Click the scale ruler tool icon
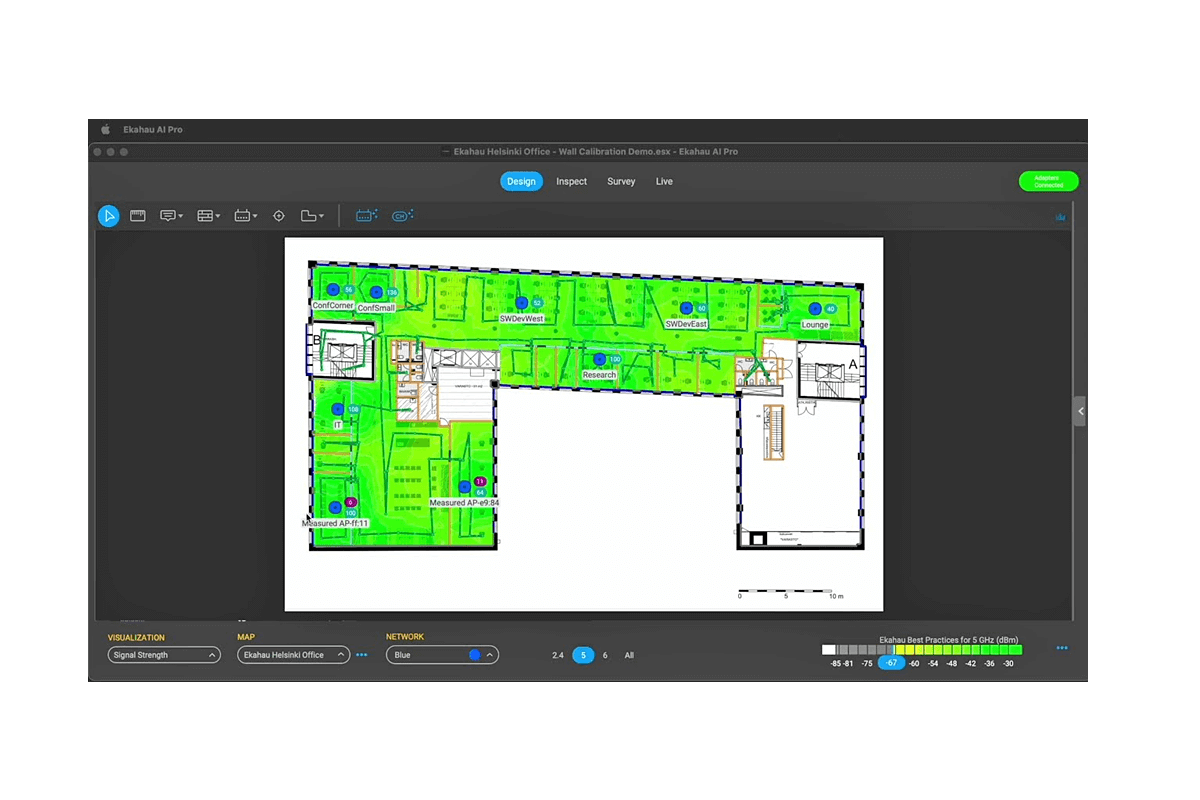This screenshot has height=800, width=1200. [x=139, y=216]
